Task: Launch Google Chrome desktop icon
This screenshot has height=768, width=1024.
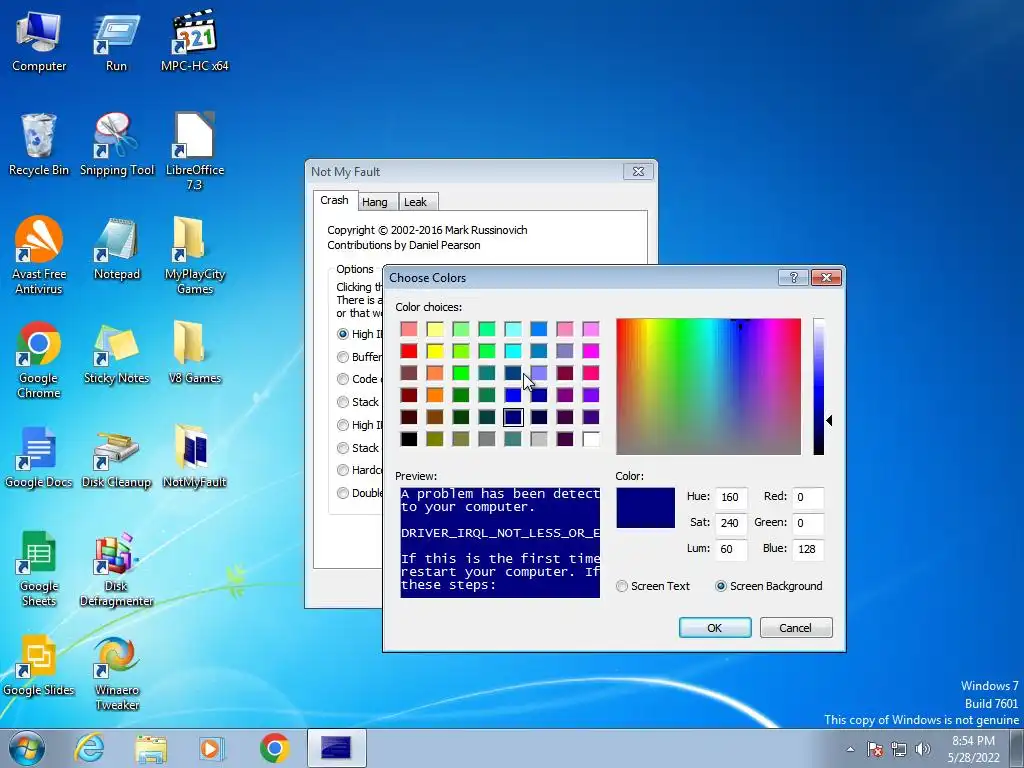Action: (39, 360)
